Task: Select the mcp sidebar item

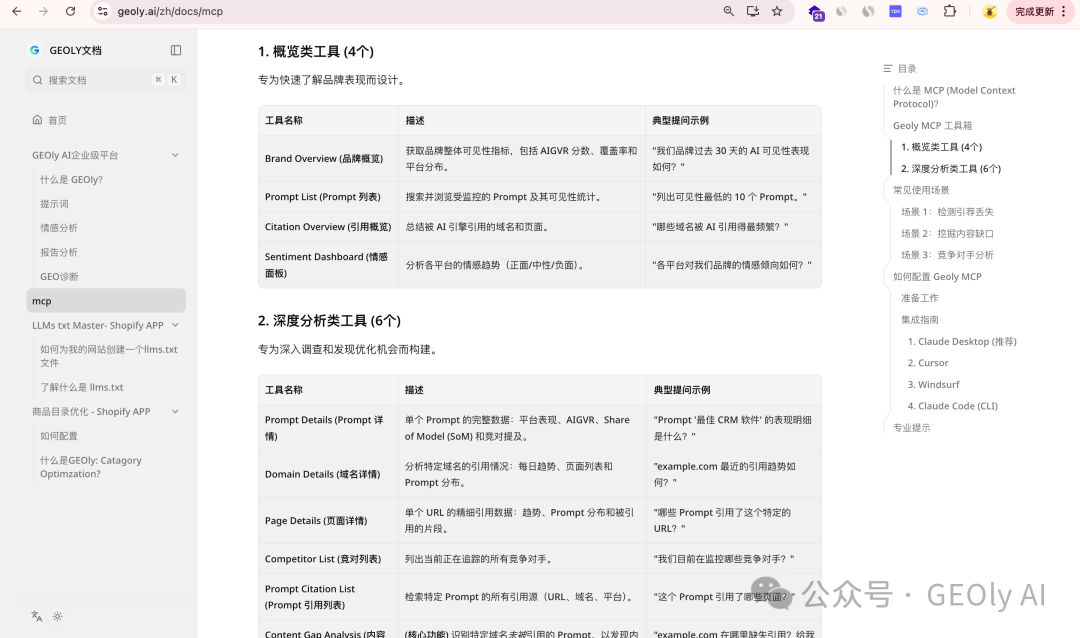Action: point(106,301)
